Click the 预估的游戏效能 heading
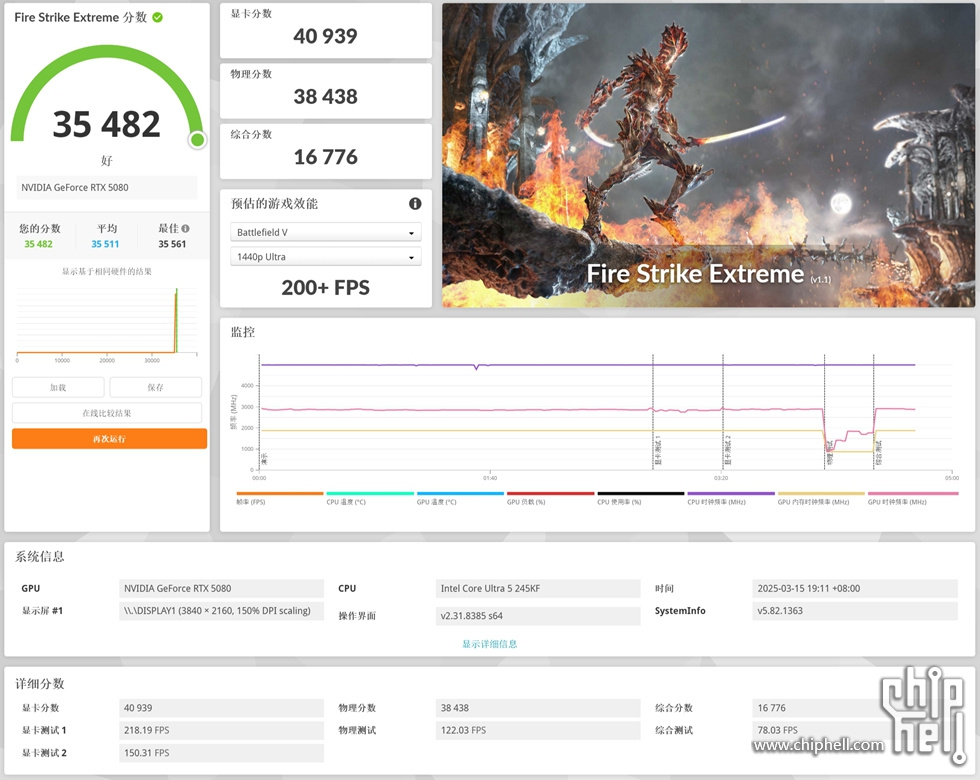The width and height of the screenshot is (980, 780). (274, 204)
